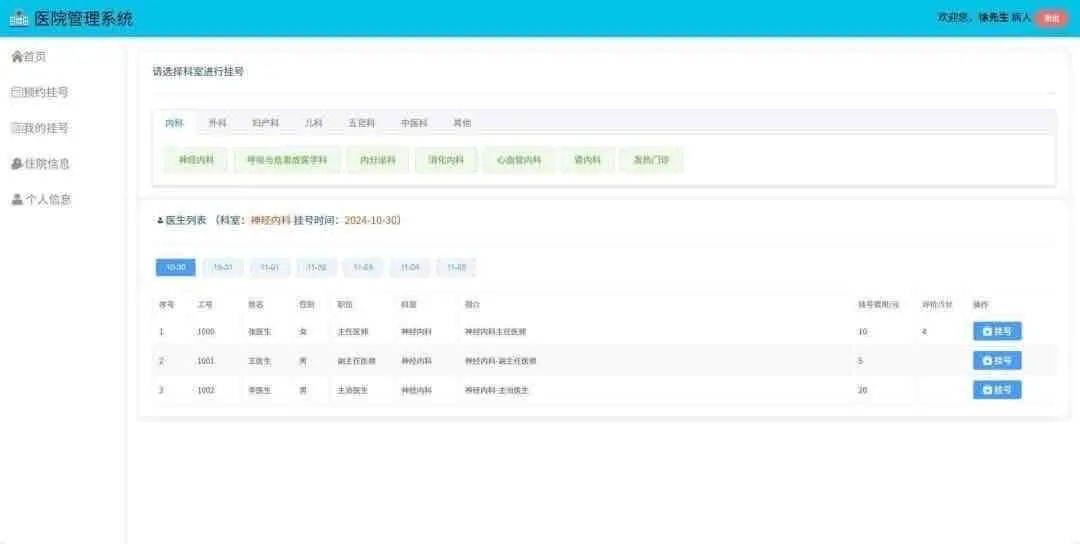Open 我的挂号 in the sidebar
Screen dimensions: 1080x544
[39, 128]
